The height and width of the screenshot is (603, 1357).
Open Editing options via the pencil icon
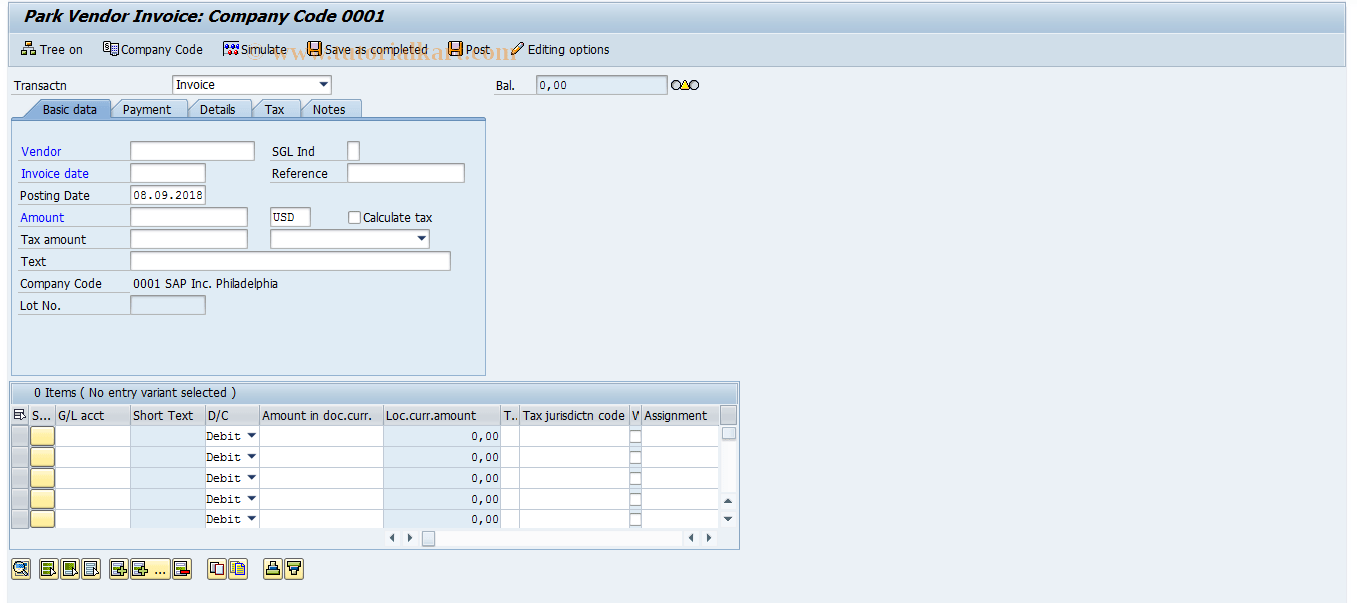coord(518,49)
